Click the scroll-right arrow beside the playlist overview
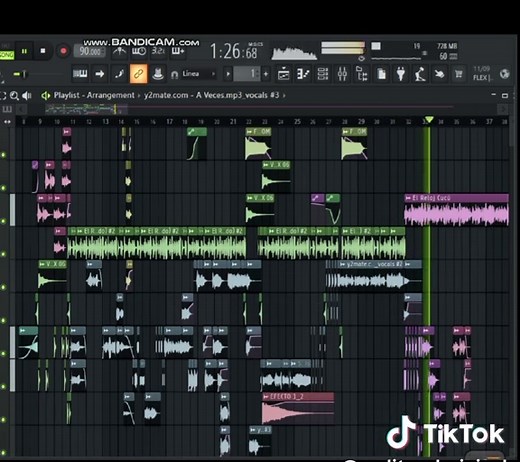520x462 pixels. 502,109
